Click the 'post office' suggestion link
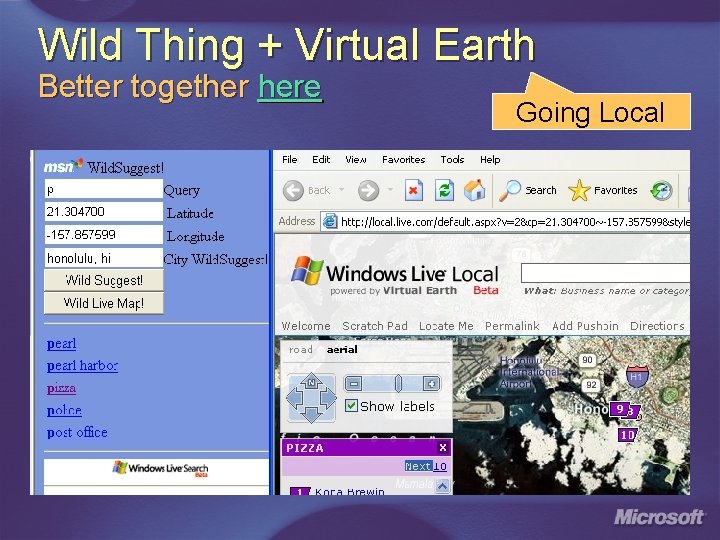 tap(77, 433)
